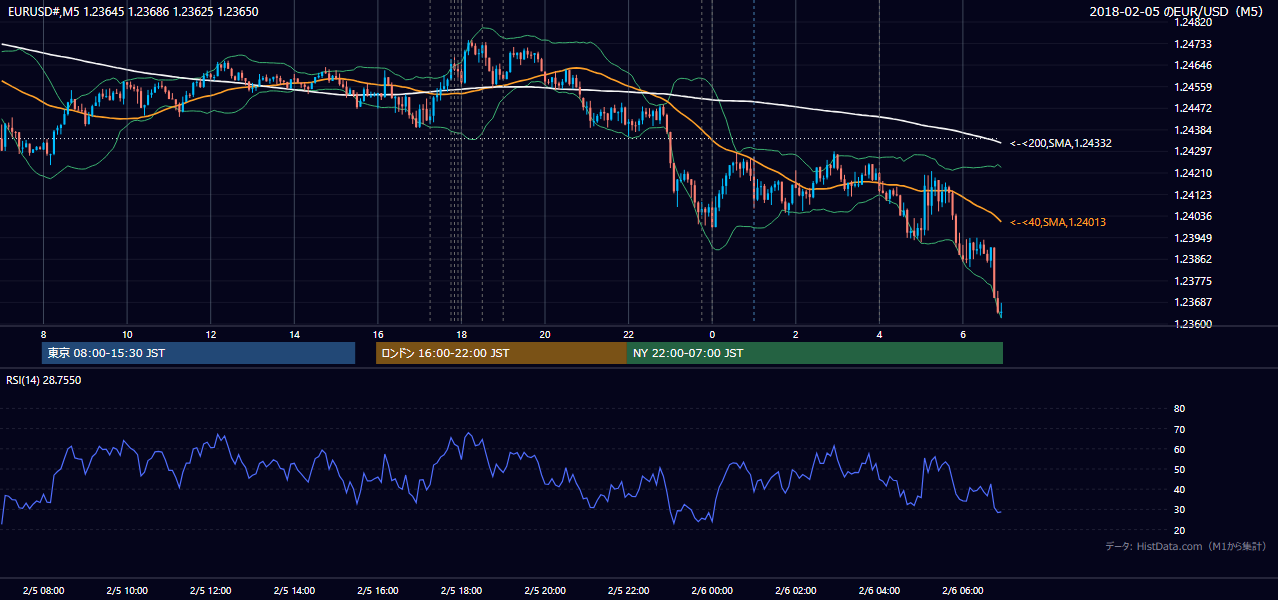Viewport: 1278px width, 600px height.
Task: Click RSI axis level 30
Action: coord(1179,509)
